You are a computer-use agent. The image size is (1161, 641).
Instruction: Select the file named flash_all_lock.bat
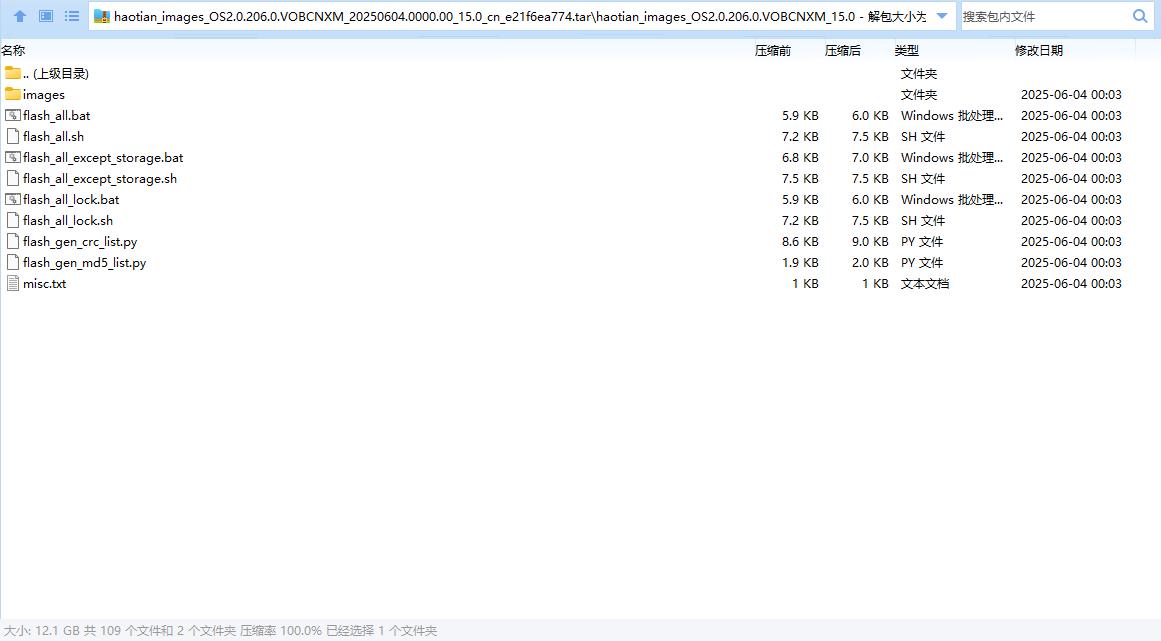coord(71,200)
